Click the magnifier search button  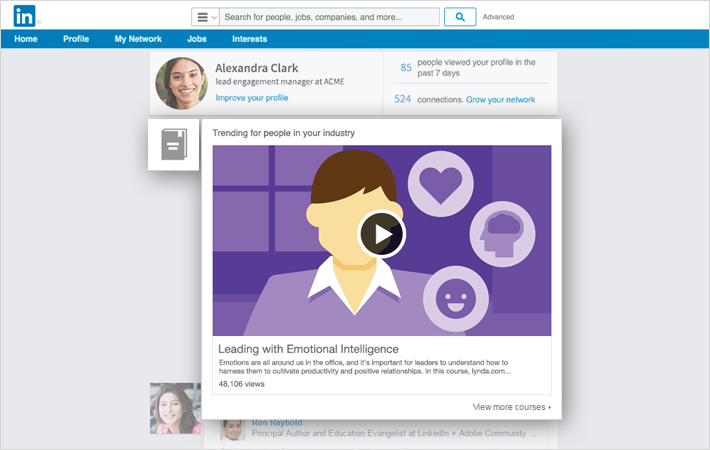click(459, 17)
